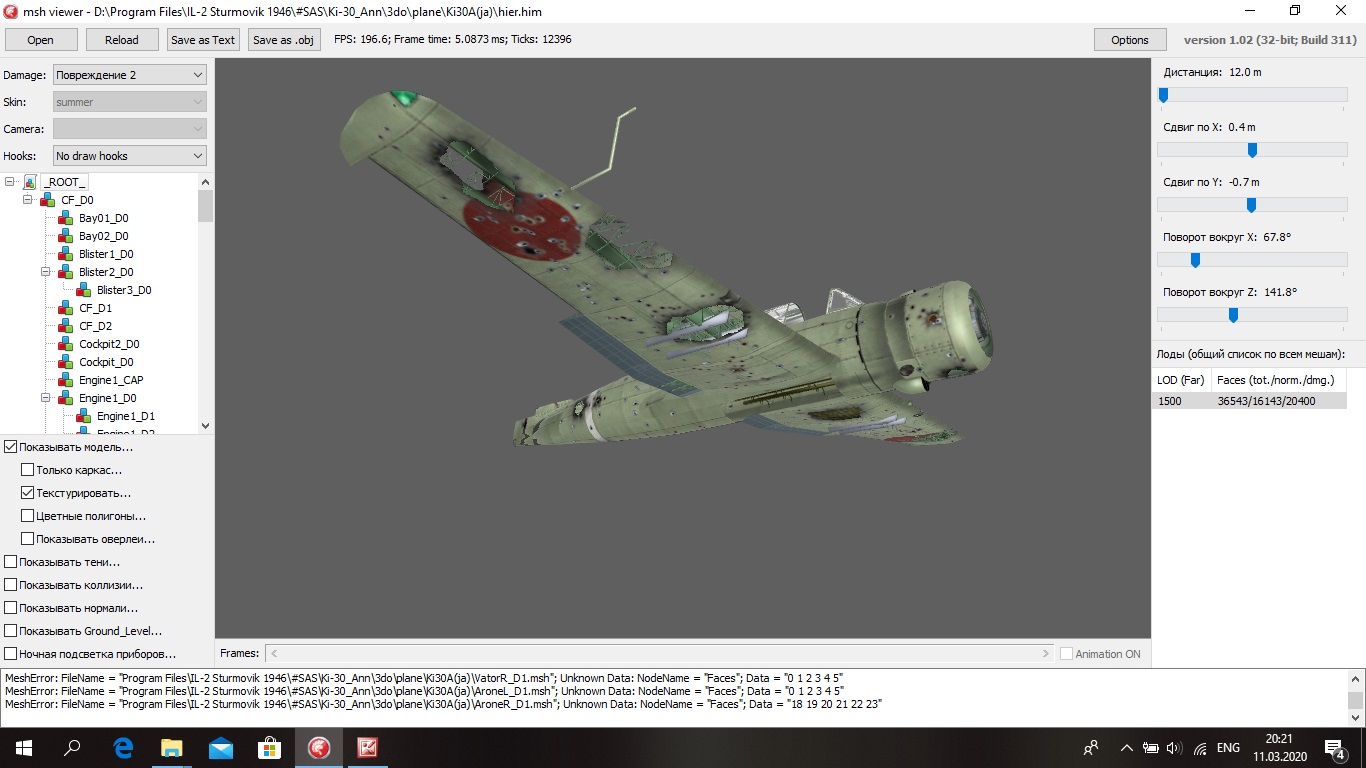
Task: Enable Показывать тени shadows checkbox
Action: [10, 562]
